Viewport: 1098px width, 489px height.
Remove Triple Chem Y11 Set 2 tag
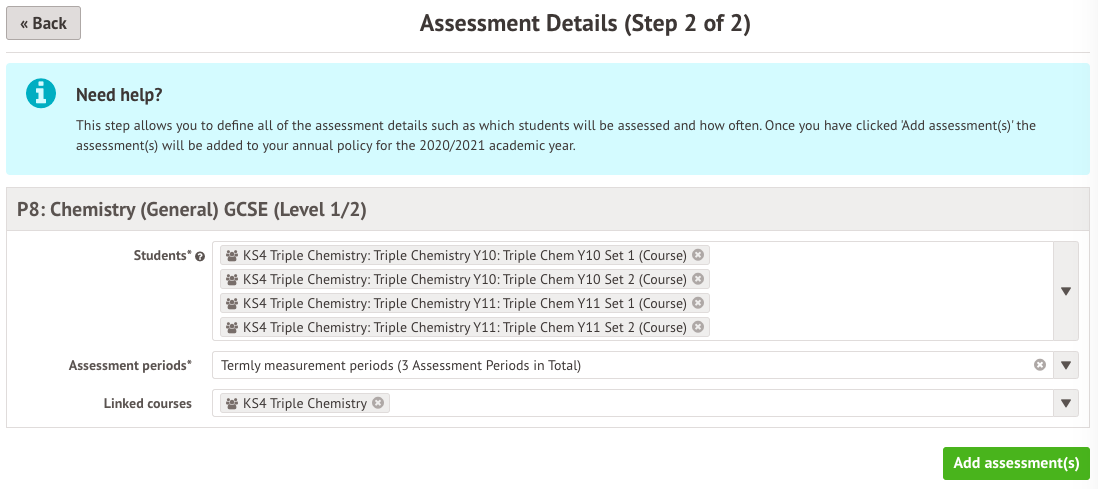point(698,327)
